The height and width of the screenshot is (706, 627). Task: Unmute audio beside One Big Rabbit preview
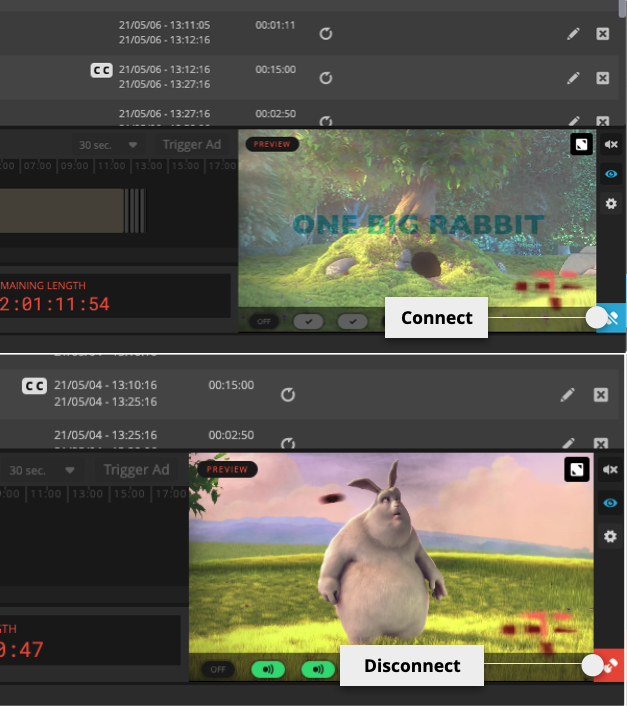pyautogui.click(x=611, y=144)
